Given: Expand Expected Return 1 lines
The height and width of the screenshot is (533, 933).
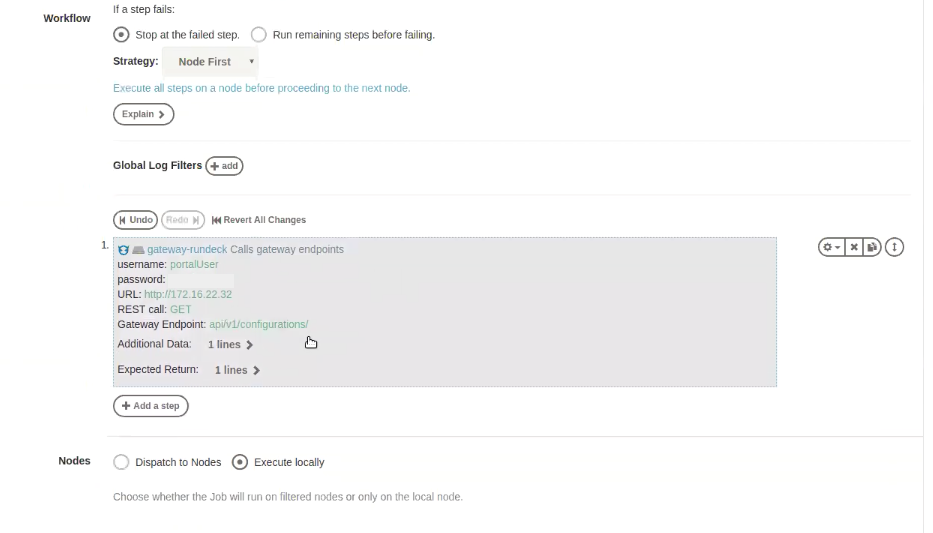Looking at the screenshot, I should coord(237,370).
